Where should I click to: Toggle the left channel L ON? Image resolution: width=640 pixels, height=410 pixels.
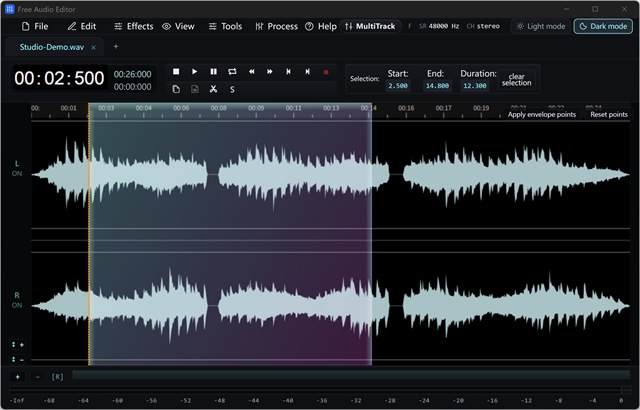click(x=17, y=168)
